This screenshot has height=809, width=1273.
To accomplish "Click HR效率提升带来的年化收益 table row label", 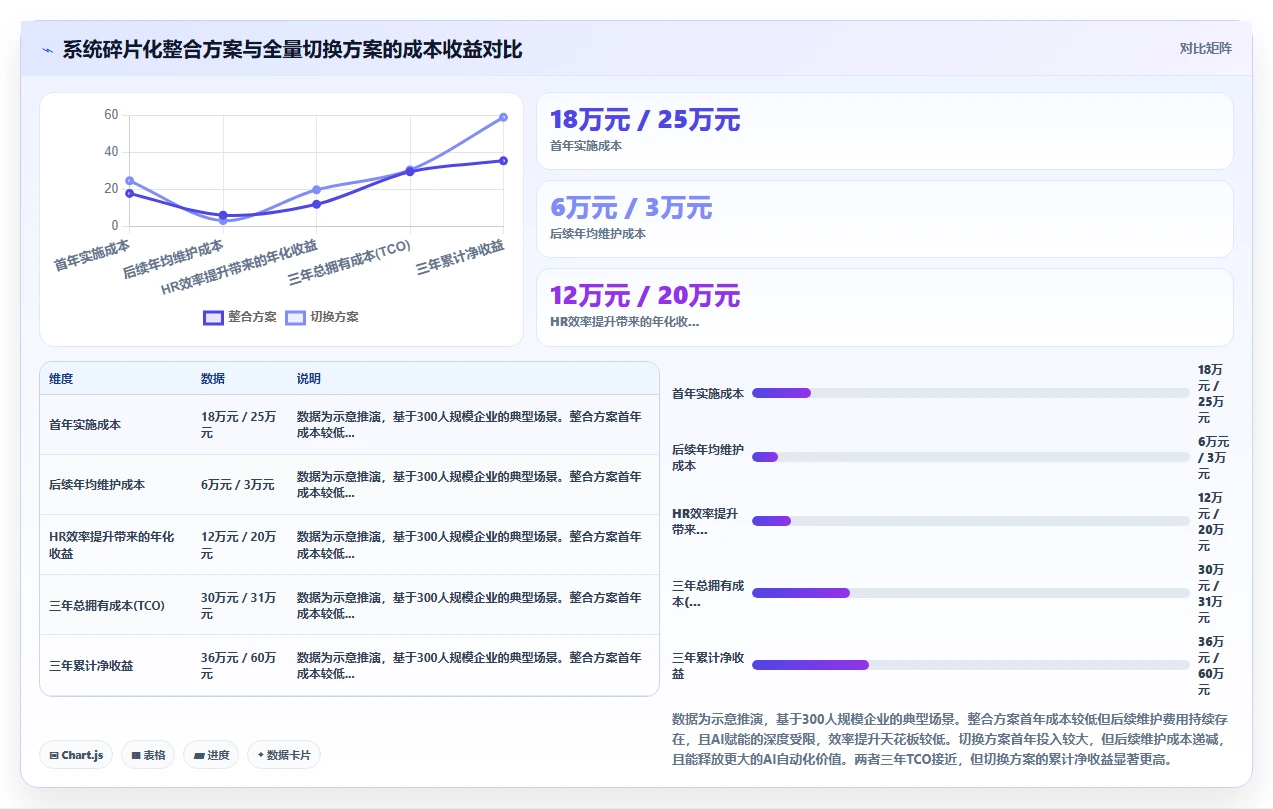I will [x=111, y=545].
